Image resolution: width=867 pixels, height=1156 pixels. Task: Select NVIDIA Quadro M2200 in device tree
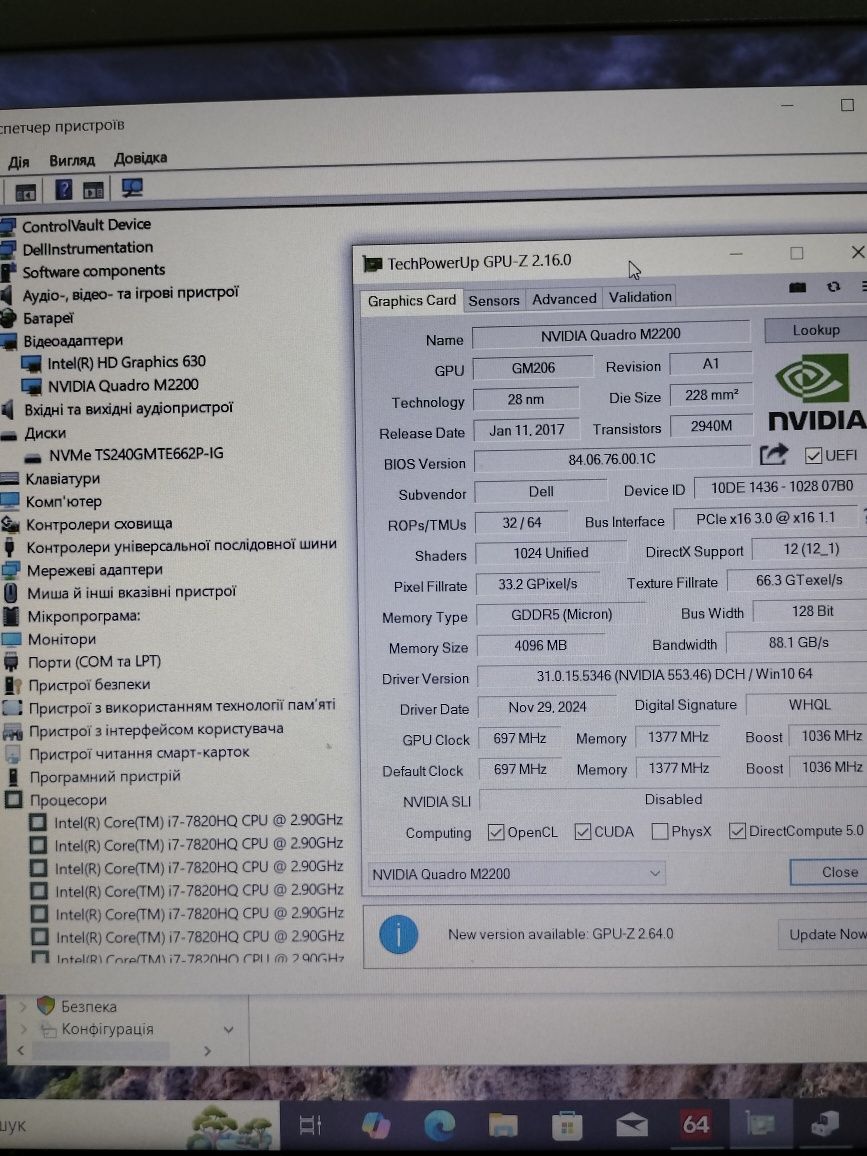[x=123, y=386]
